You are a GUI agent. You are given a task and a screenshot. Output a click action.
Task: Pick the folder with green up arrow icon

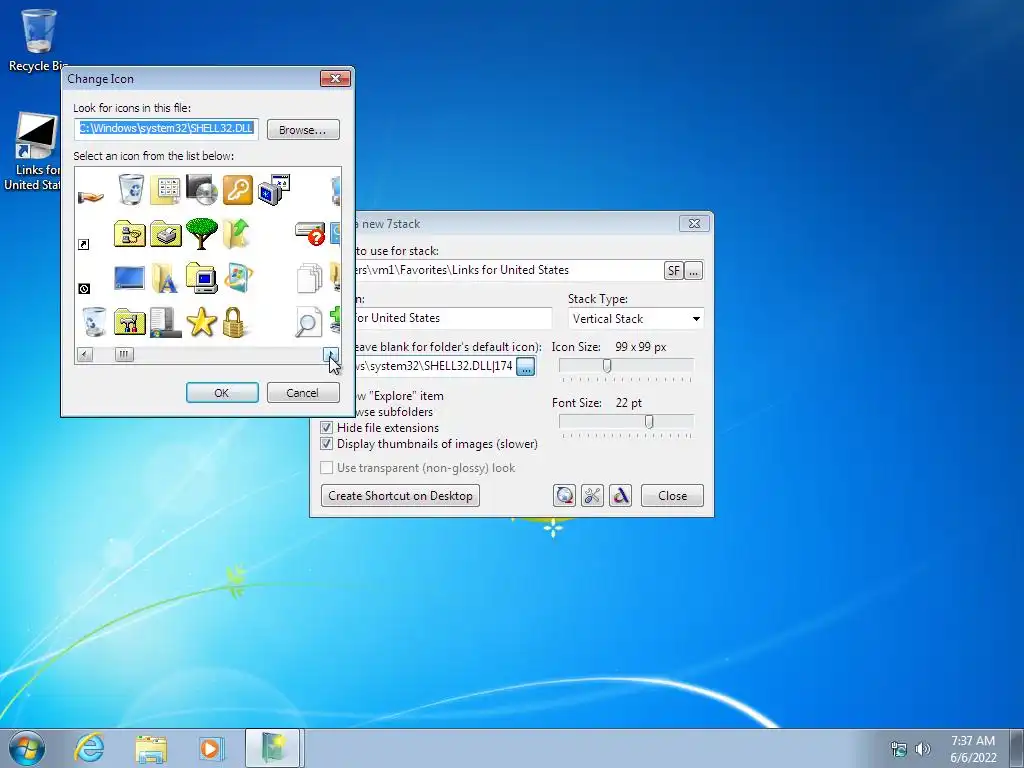pos(236,233)
